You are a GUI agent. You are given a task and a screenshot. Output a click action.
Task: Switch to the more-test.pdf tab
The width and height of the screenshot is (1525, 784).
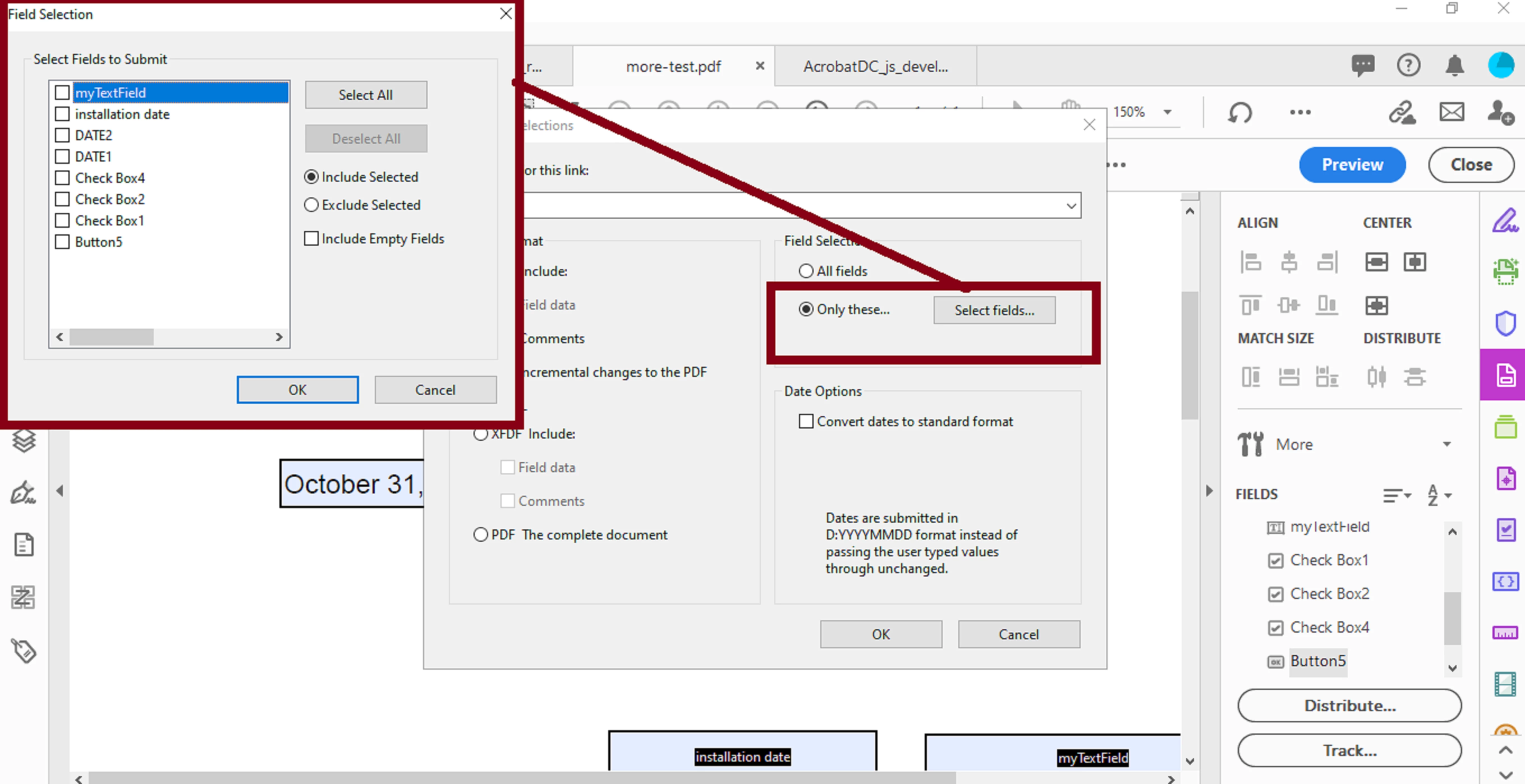(673, 66)
